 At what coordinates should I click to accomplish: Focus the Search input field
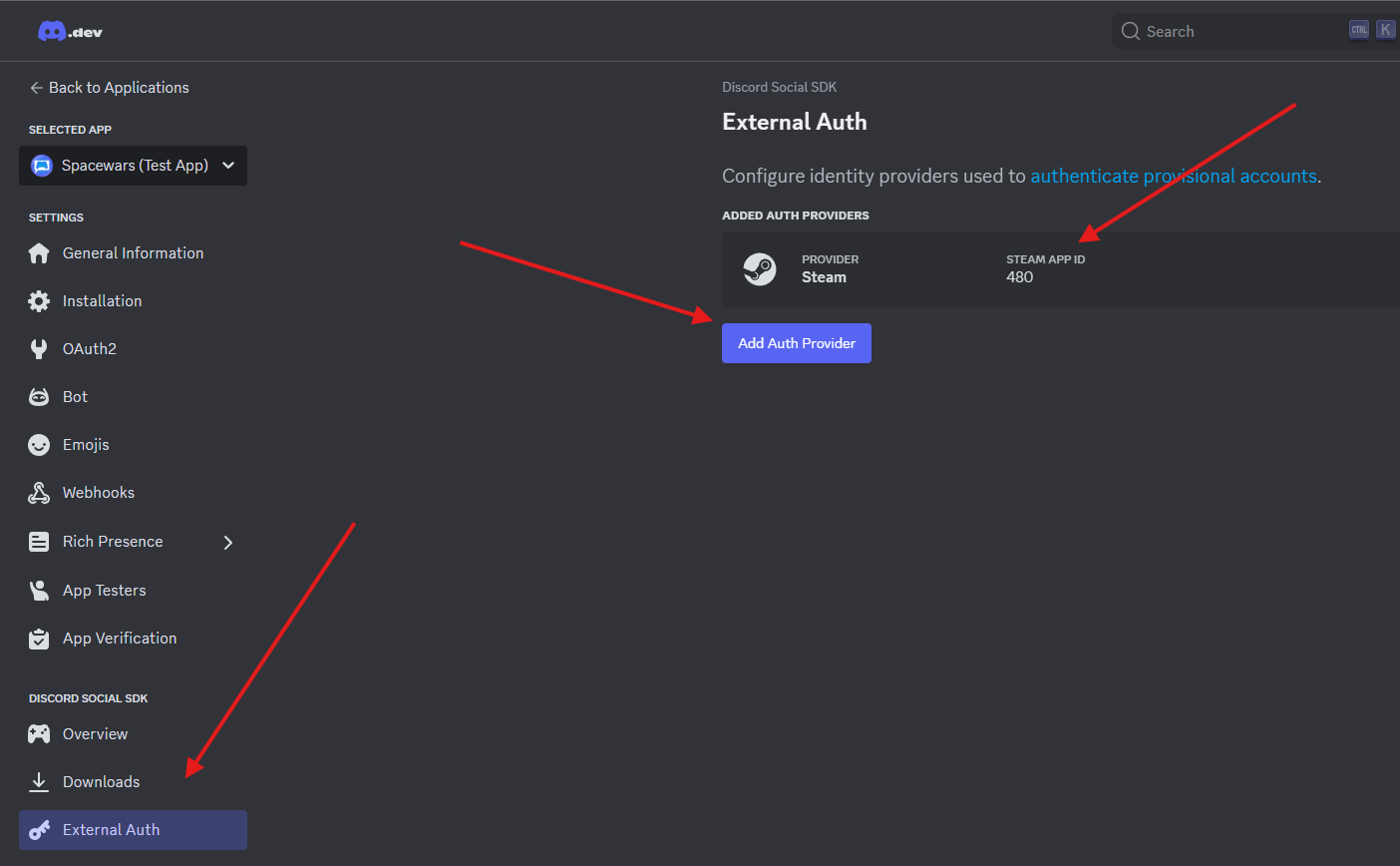click(x=1236, y=31)
